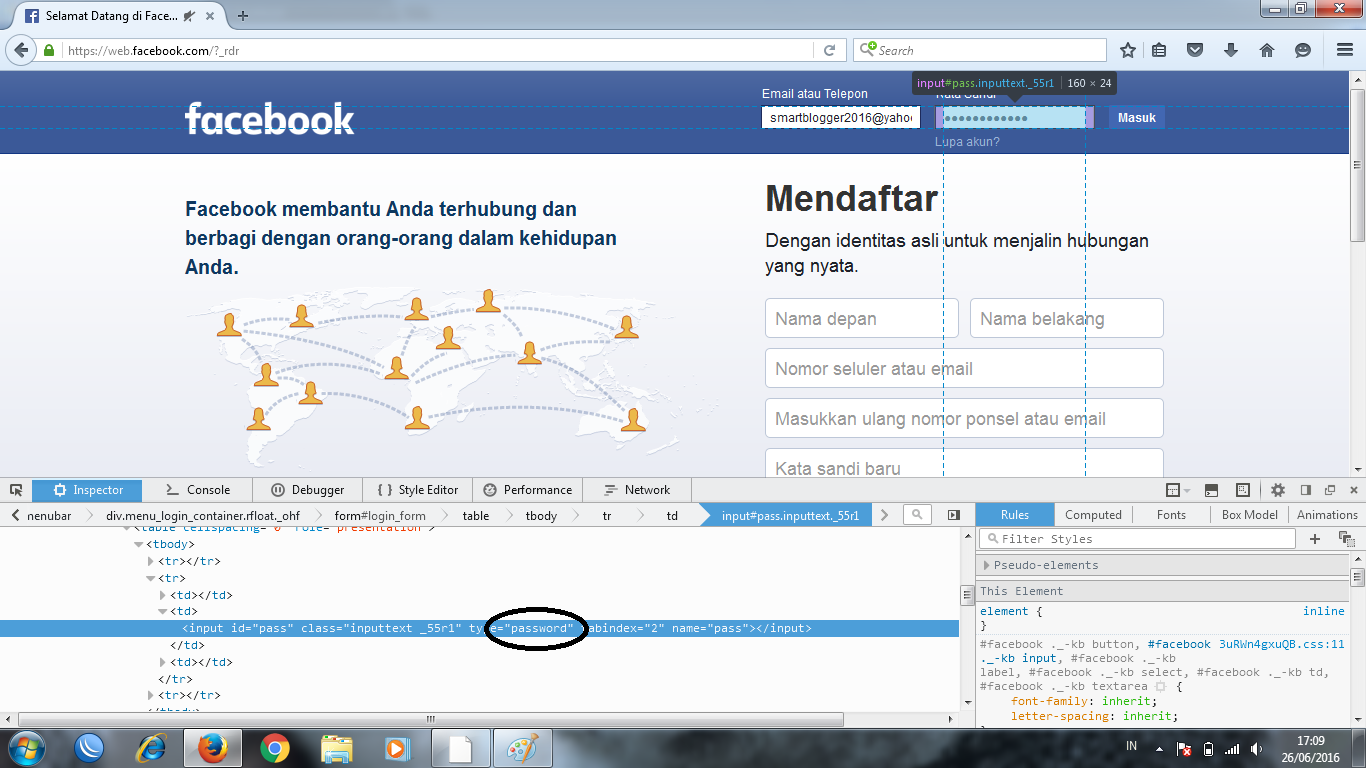The image size is (1366, 768).
Task: Close the developer tools panel
Action: tap(1353, 490)
